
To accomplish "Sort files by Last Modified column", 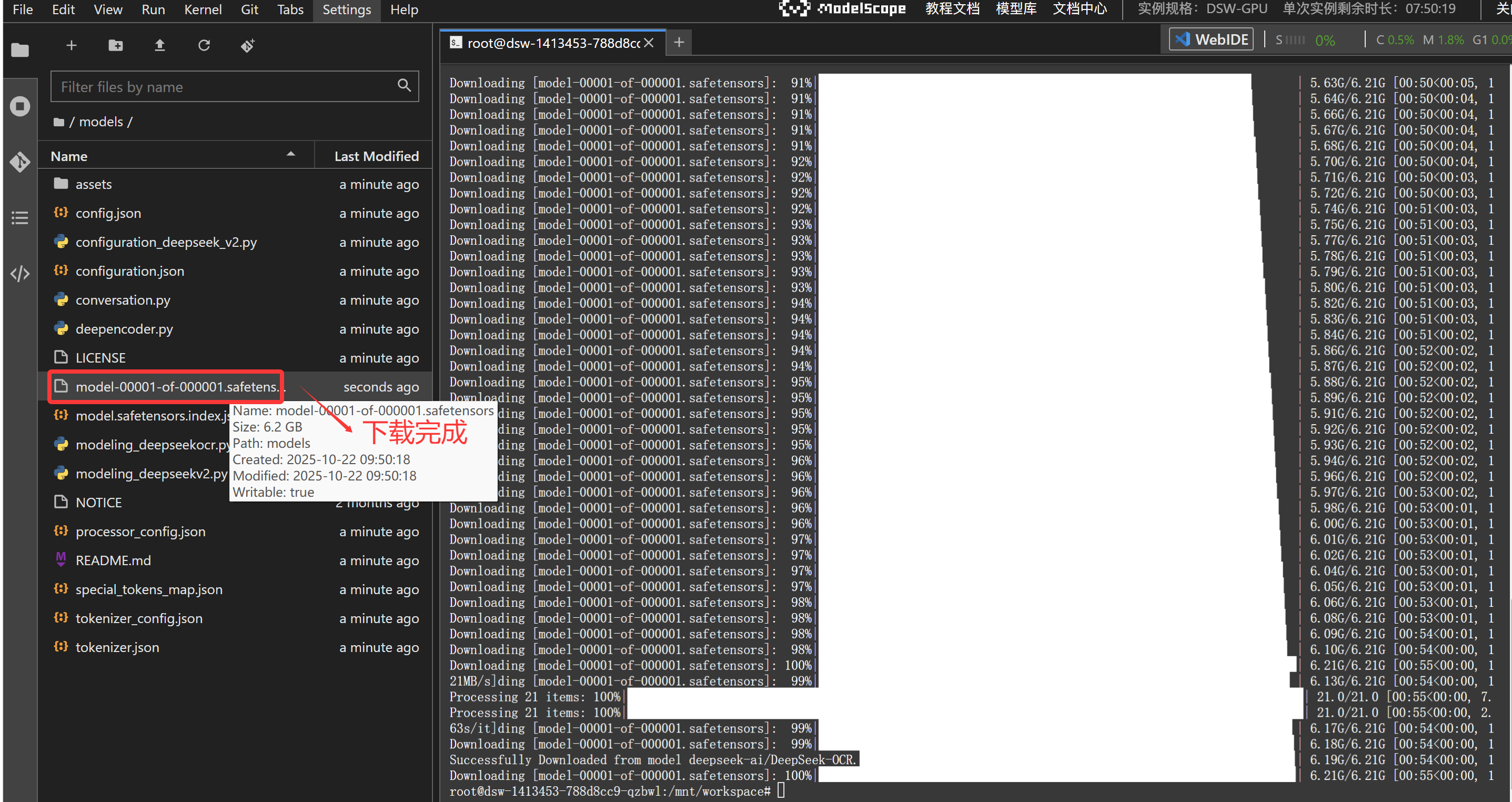I will click(376, 156).
